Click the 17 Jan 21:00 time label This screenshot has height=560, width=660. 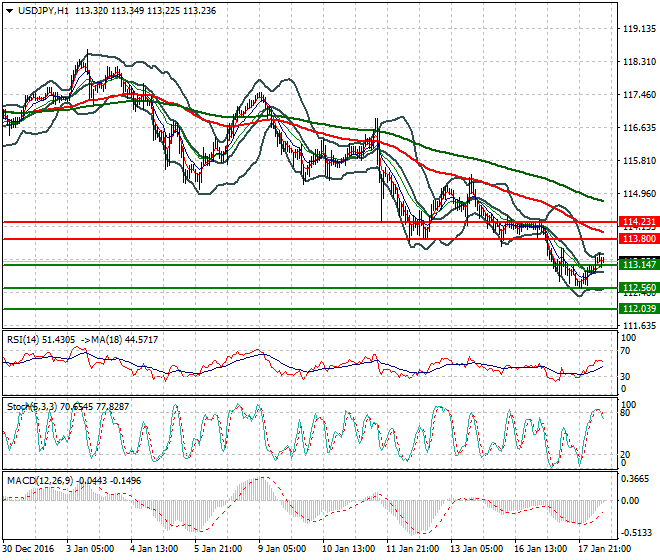[x=604, y=549]
